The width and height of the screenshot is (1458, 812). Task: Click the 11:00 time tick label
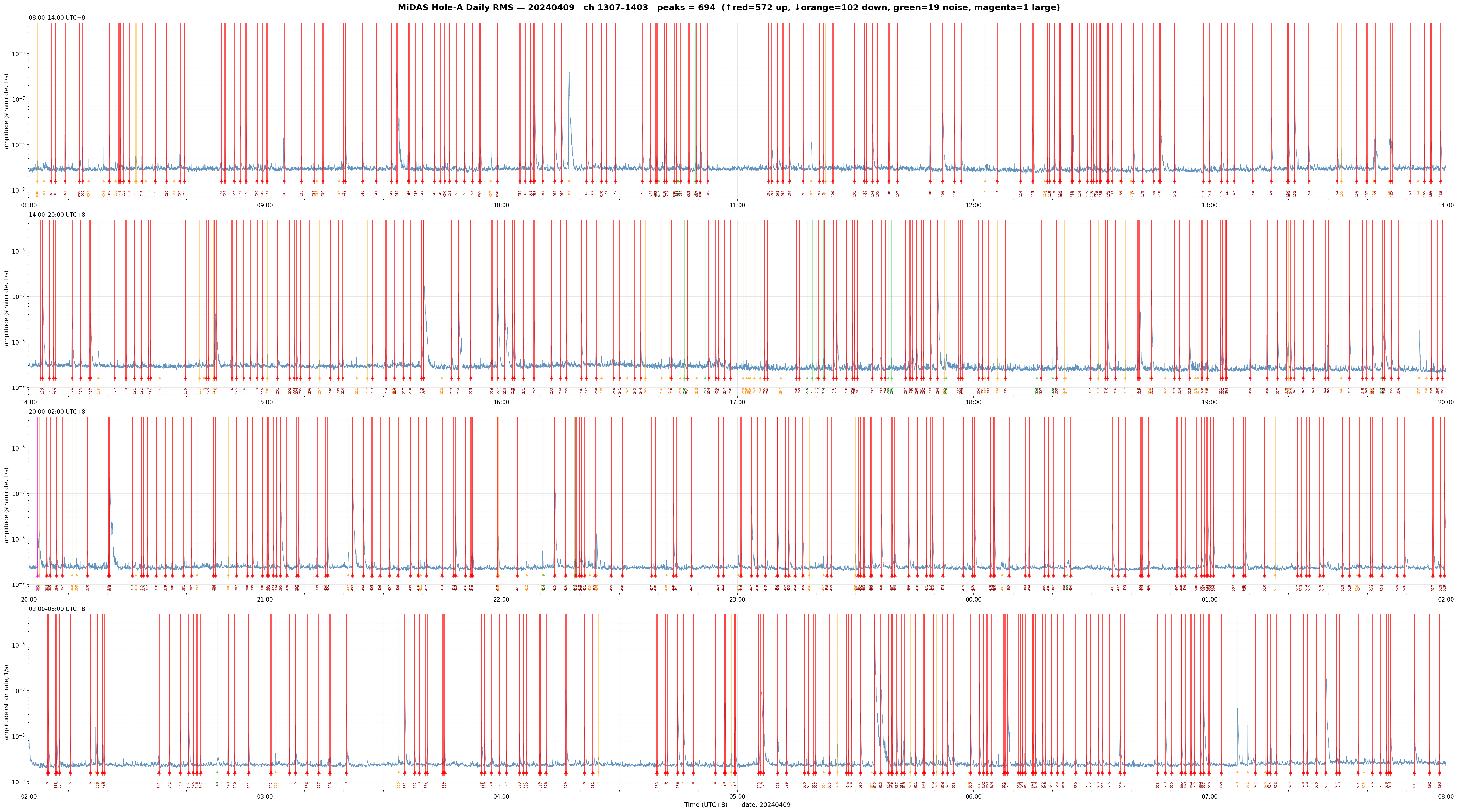pos(737,205)
